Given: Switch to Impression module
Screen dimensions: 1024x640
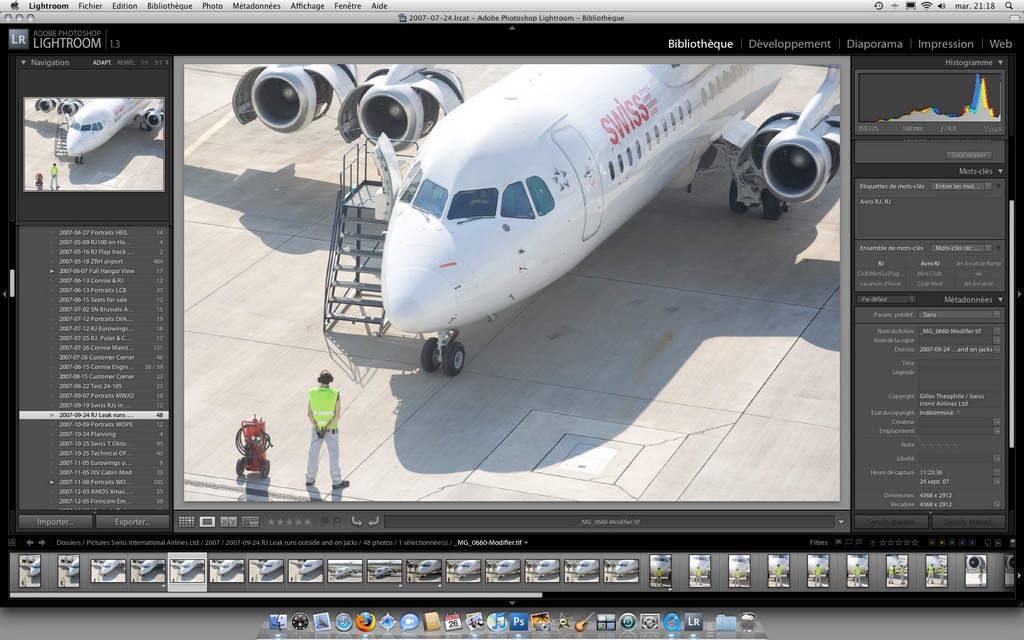Looking at the screenshot, I should [x=946, y=44].
